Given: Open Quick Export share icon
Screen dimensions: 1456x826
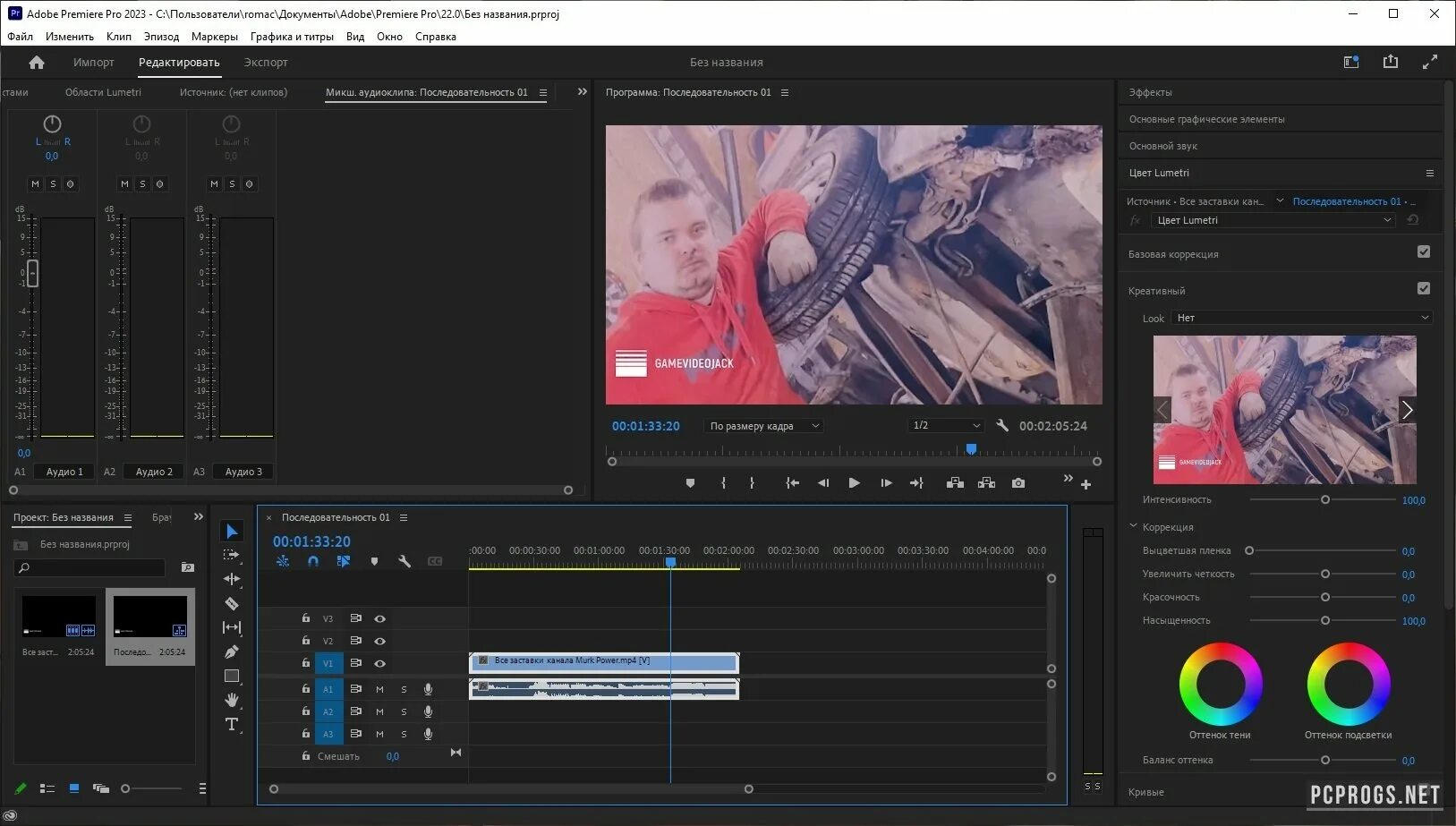Looking at the screenshot, I should pyautogui.click(x=1391, y=62).
